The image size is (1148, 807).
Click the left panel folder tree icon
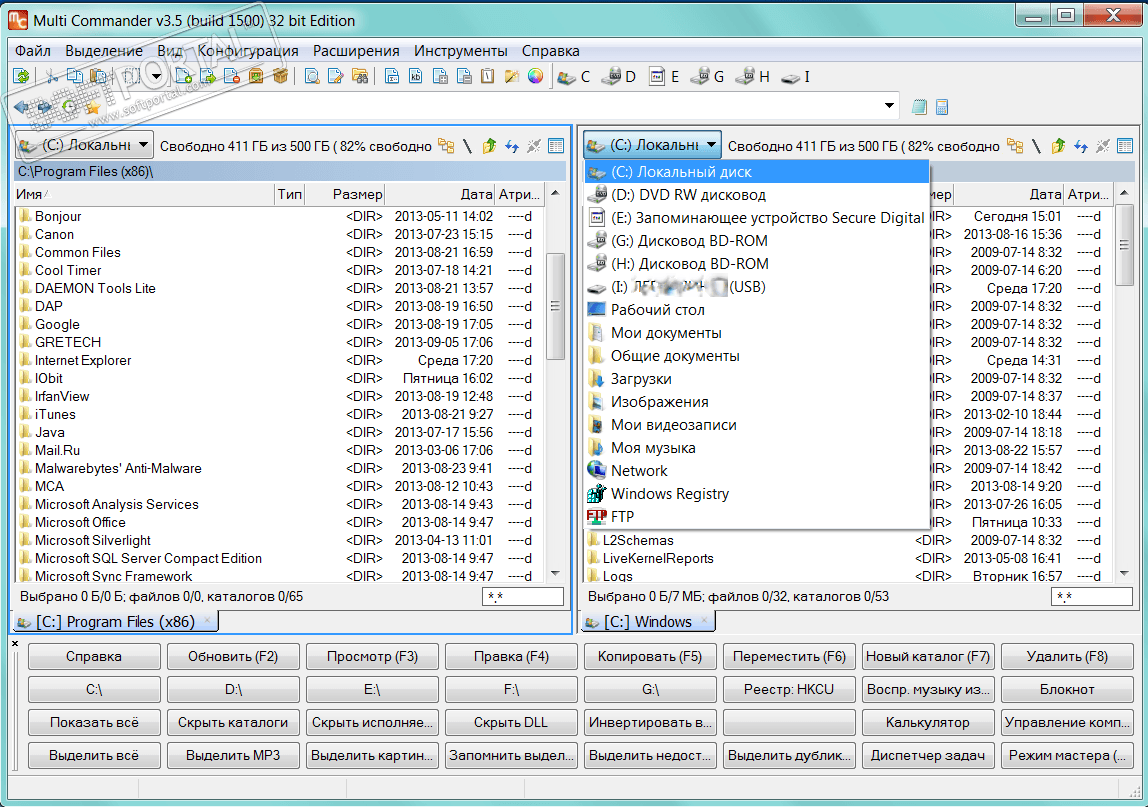tap(446, 146)
